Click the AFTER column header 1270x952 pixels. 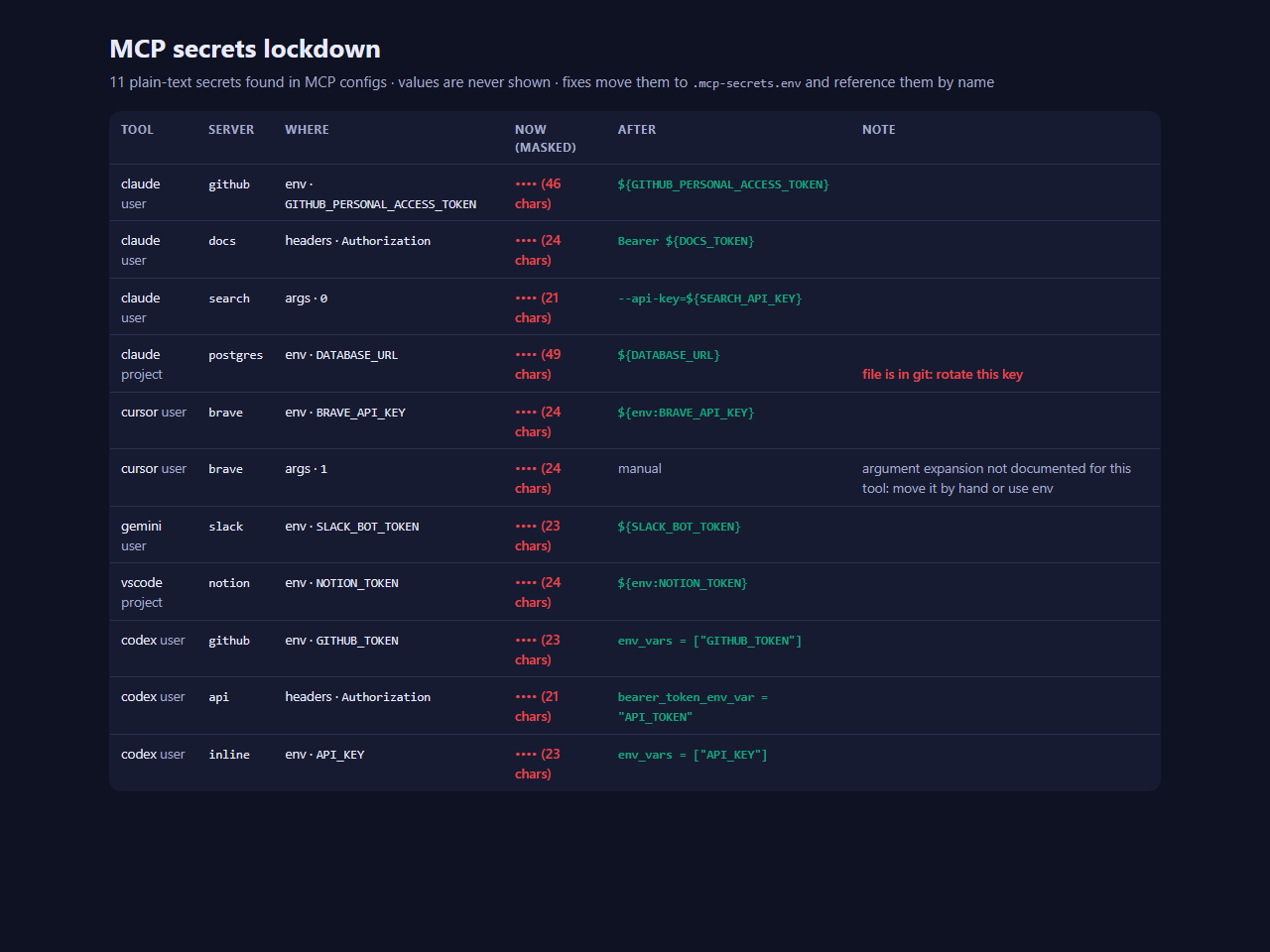click(637, 130)
